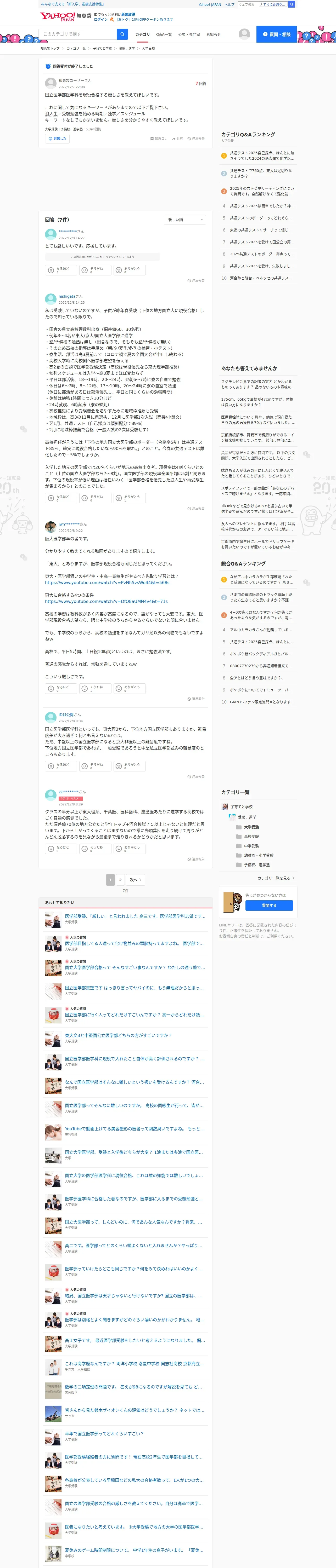Click なるほど reaction on first answer

click(61, 270)
